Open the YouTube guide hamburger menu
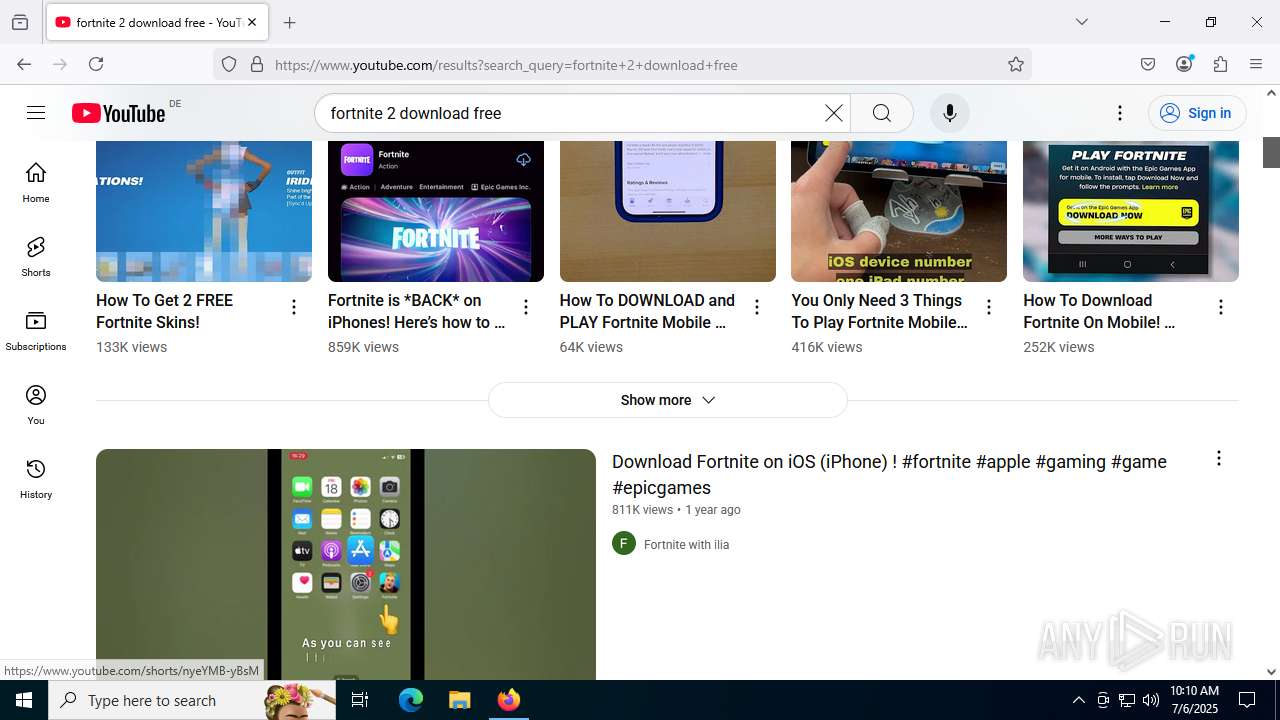 36,113
